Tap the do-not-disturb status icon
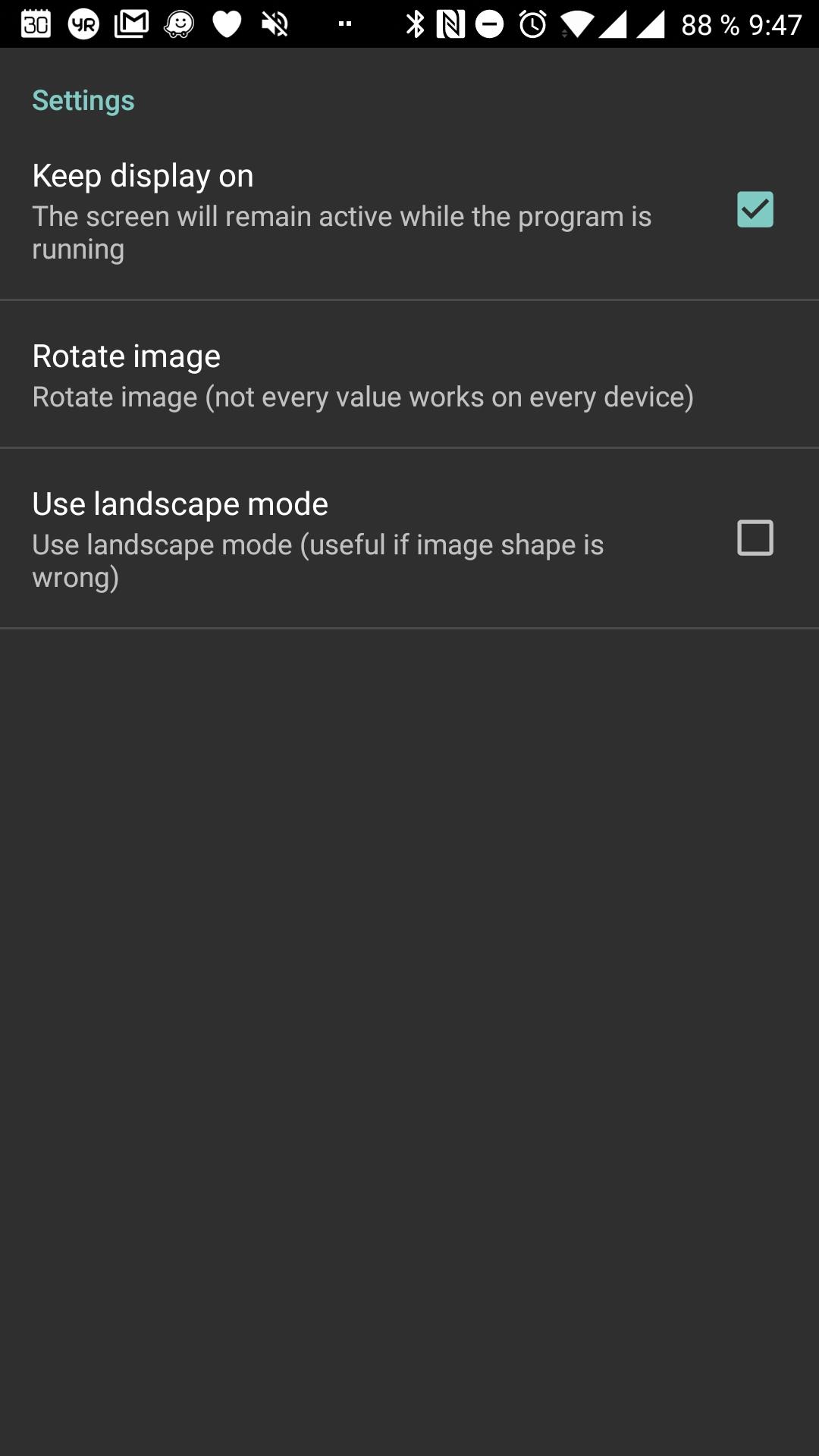 pos(490,24)
